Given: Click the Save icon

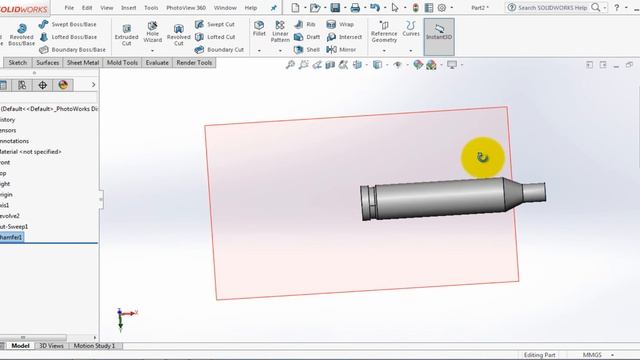Looking at the screenshot, I should pyautogui.click(x=335, y=8).
